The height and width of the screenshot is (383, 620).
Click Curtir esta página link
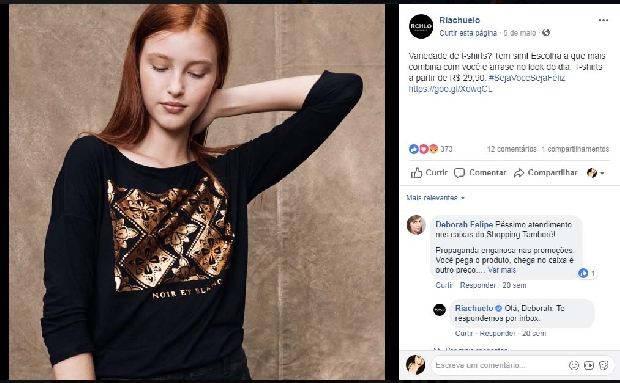[x=468, y=33]
